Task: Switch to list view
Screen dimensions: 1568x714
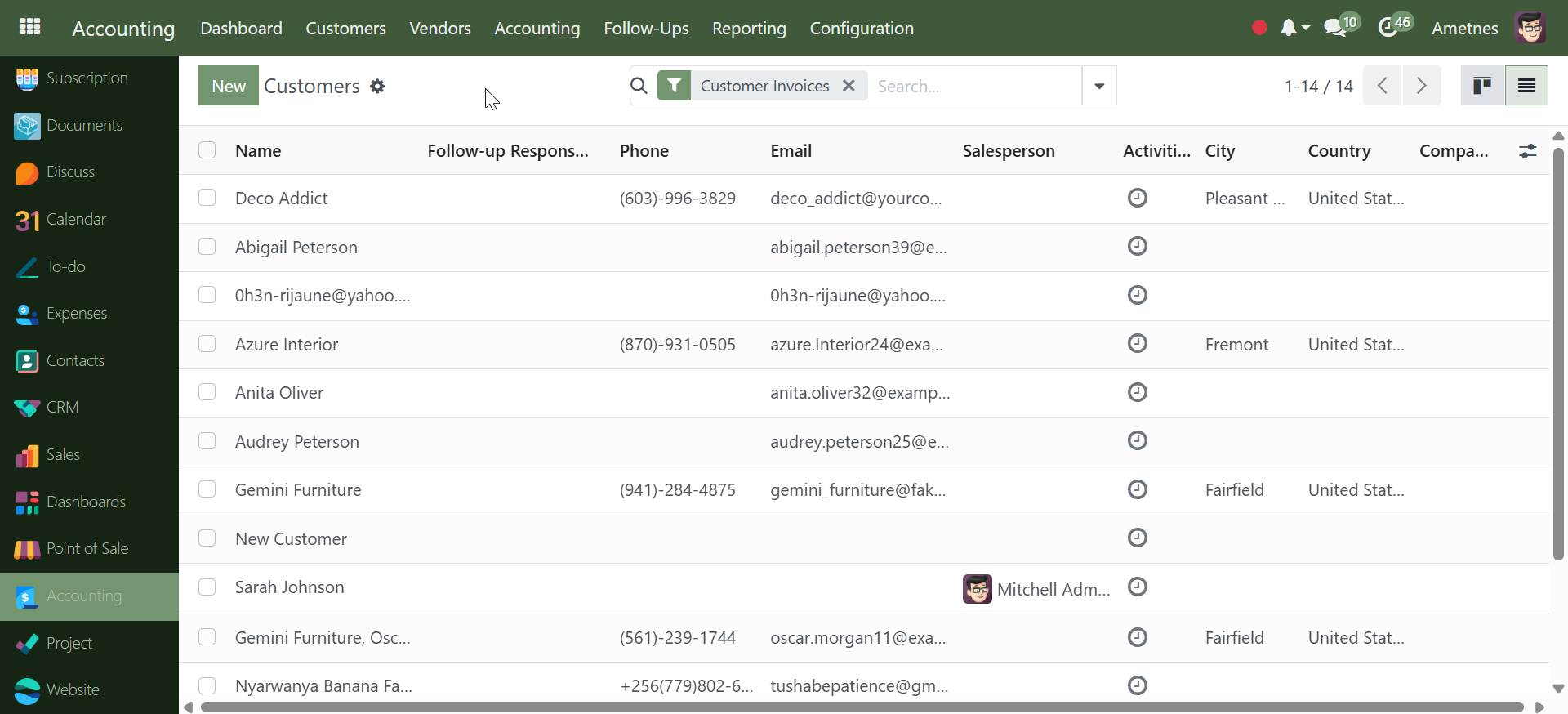Action: pos(1526,86)
